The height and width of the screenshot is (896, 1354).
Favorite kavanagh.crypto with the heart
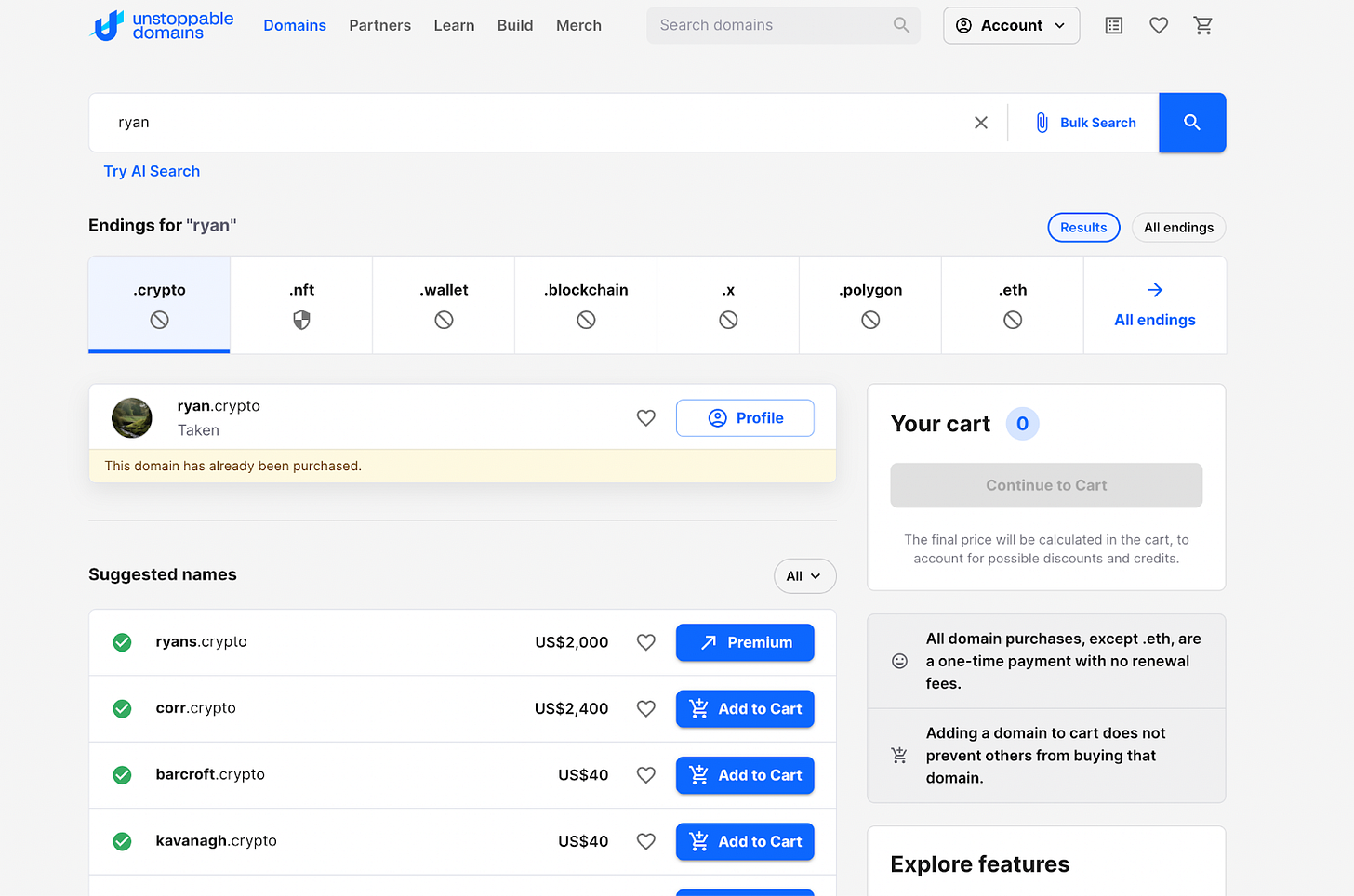point(646,841)
